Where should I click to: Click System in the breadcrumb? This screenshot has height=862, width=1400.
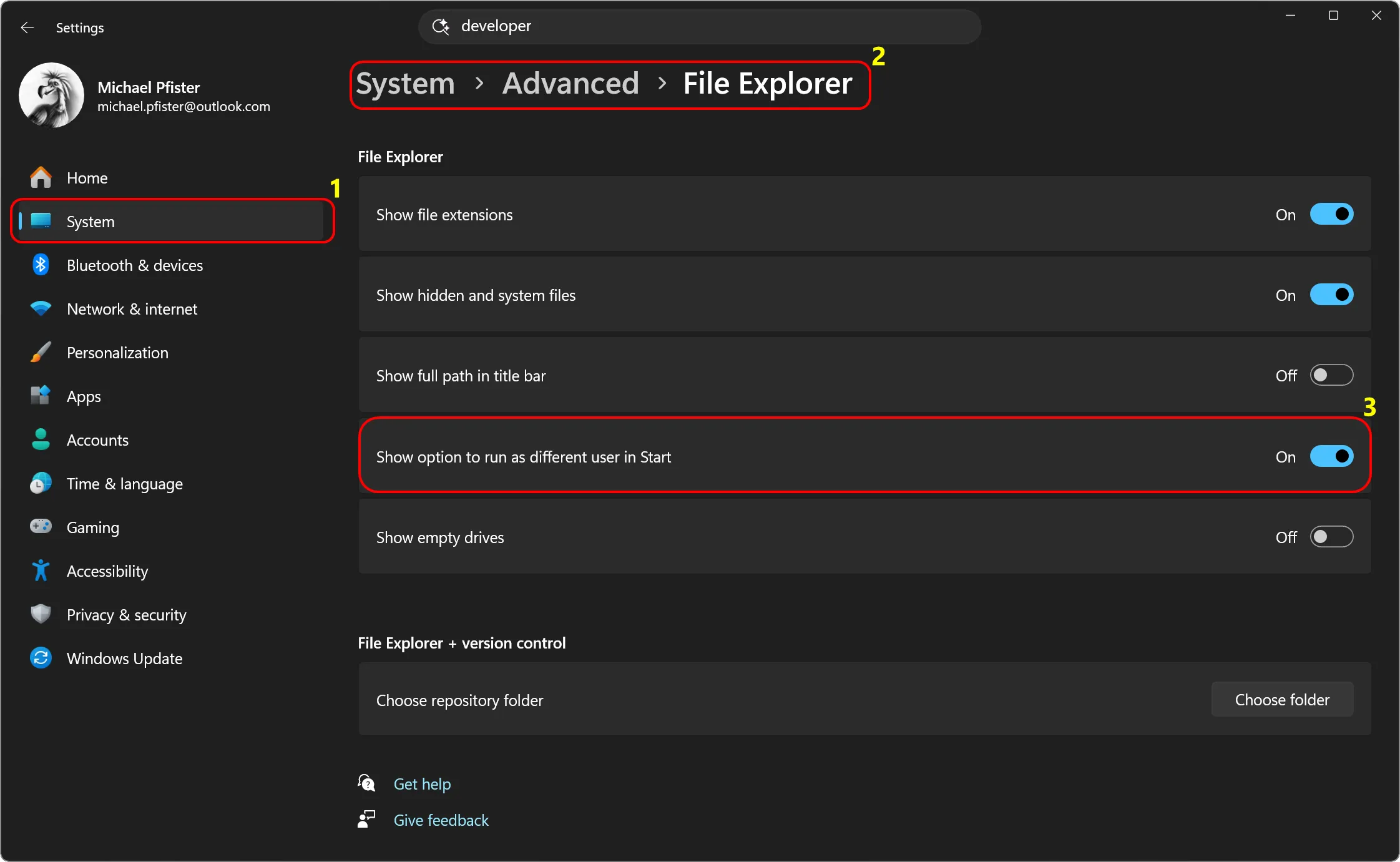coord(405,84)
